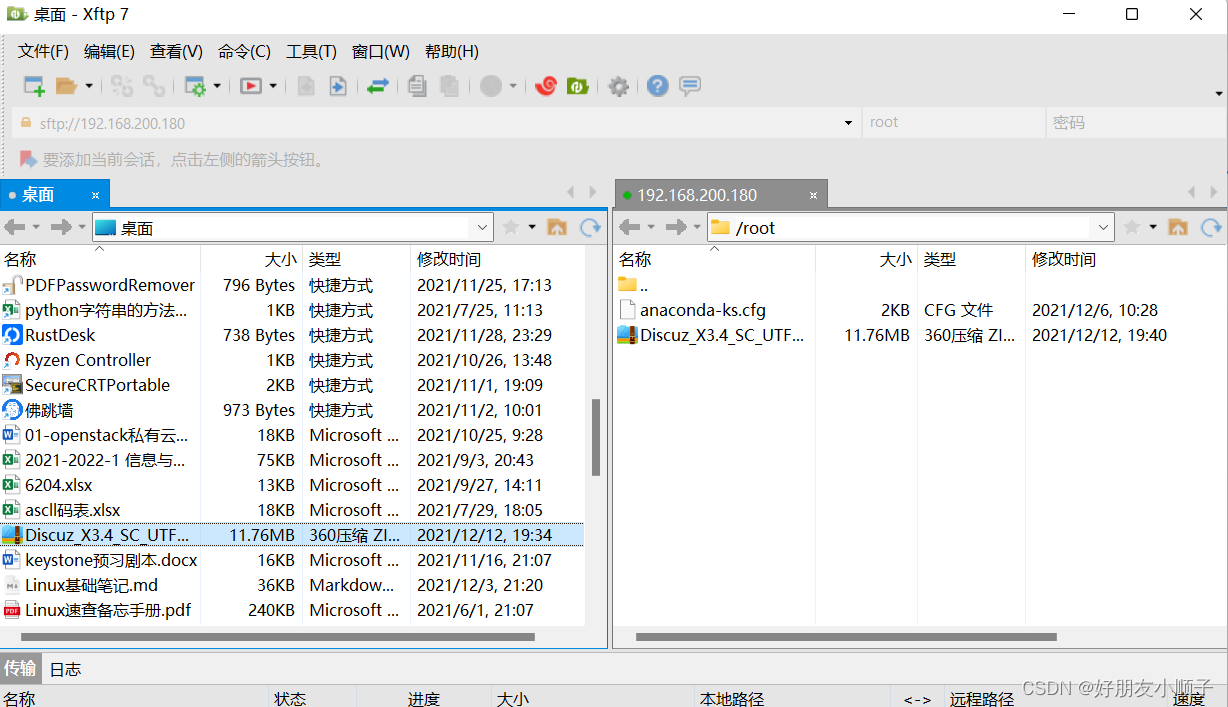Open Xshell via red swirl icon
The width and height of the screenshot is (1228, 707).
pyautogui.click(x=545, y=87)
